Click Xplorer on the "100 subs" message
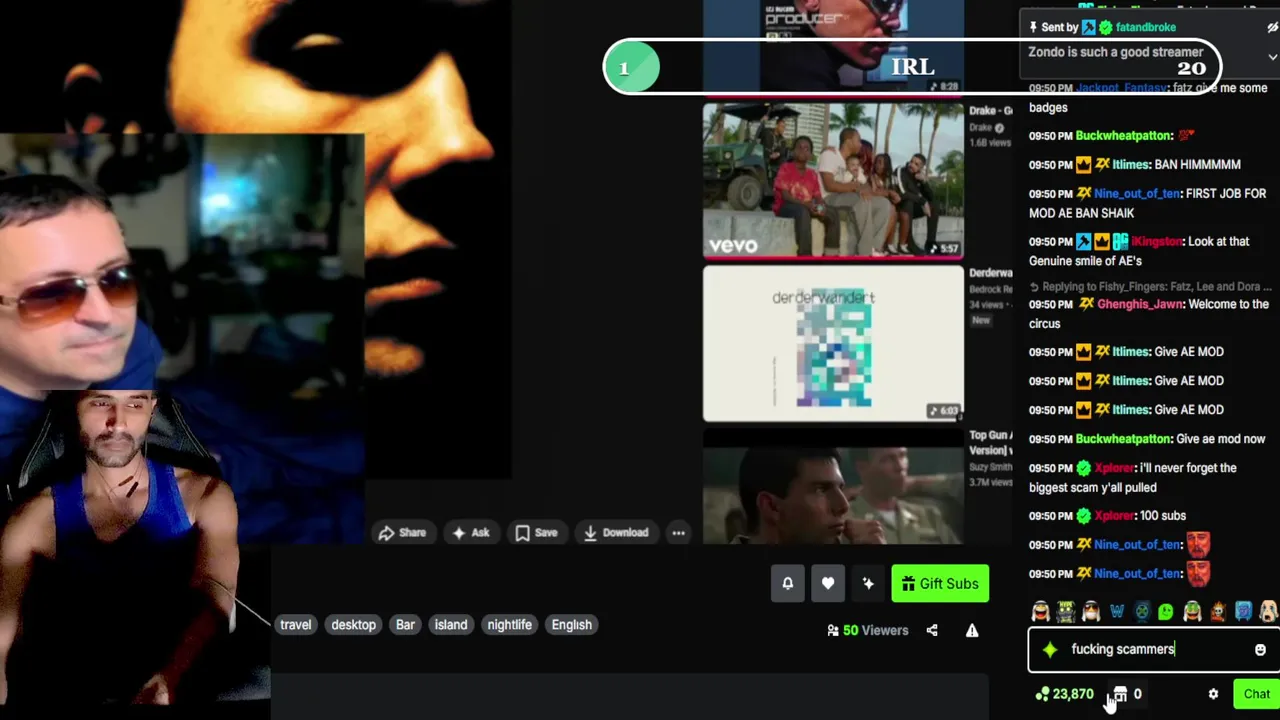 (x=1114, y=516)
